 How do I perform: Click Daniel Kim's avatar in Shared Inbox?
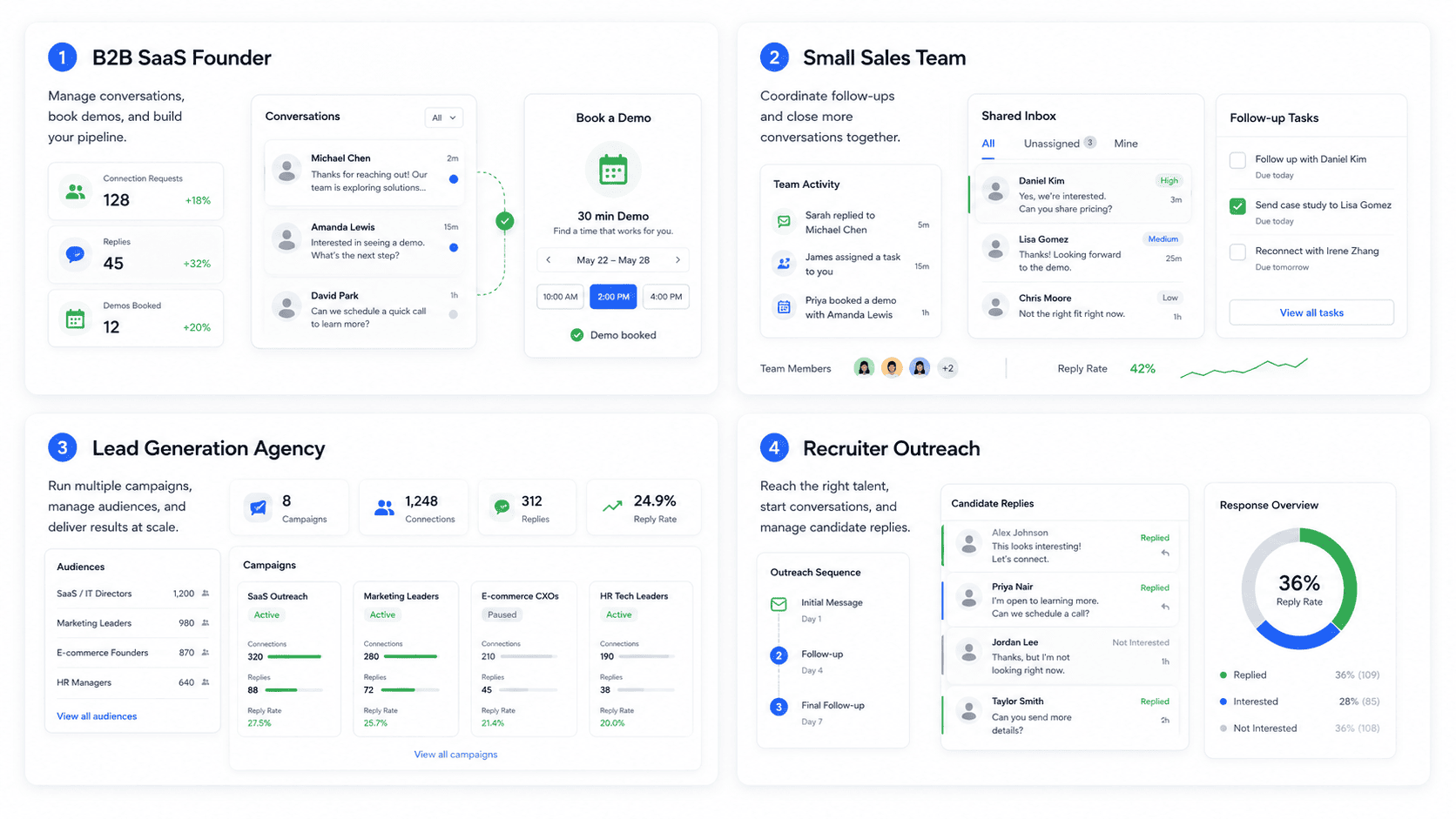(995, 190)
